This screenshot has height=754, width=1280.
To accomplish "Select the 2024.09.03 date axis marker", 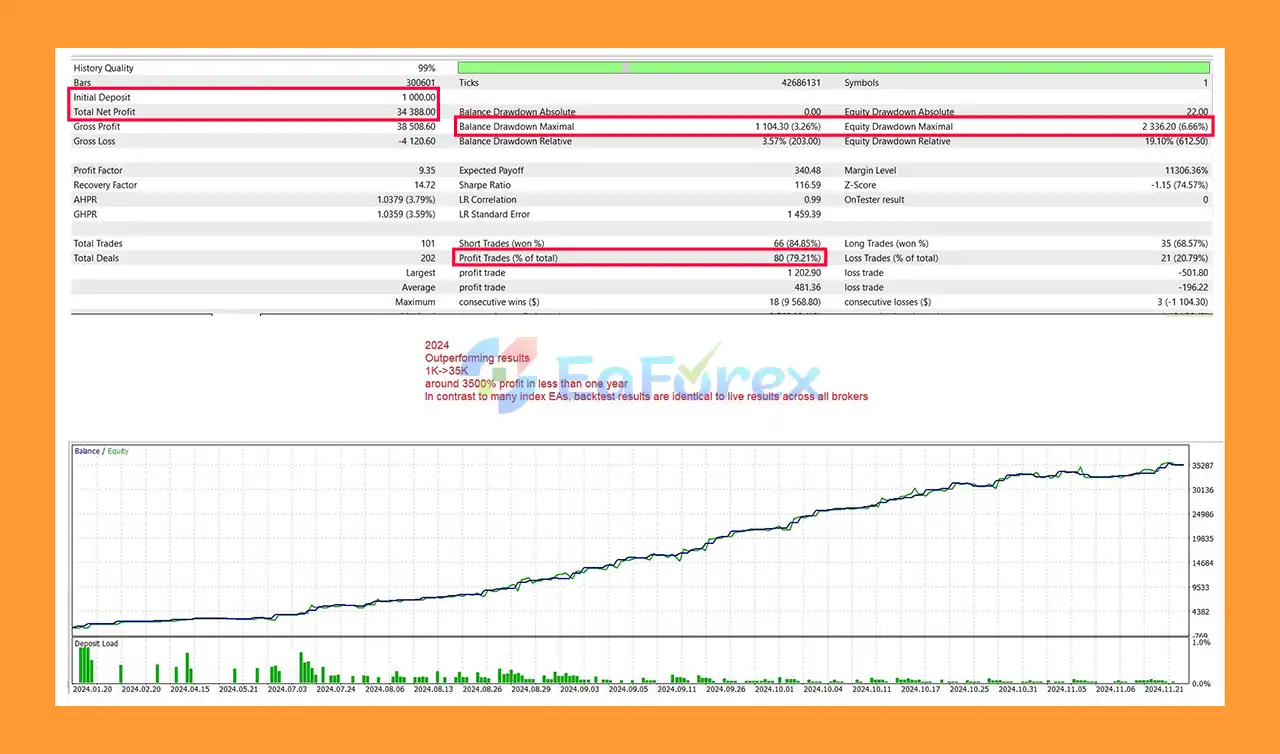I will [x=582, y=689].
